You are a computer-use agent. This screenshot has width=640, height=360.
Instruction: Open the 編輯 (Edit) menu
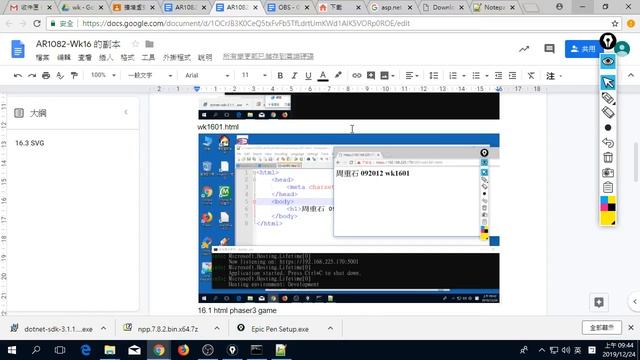click(64, 58)
